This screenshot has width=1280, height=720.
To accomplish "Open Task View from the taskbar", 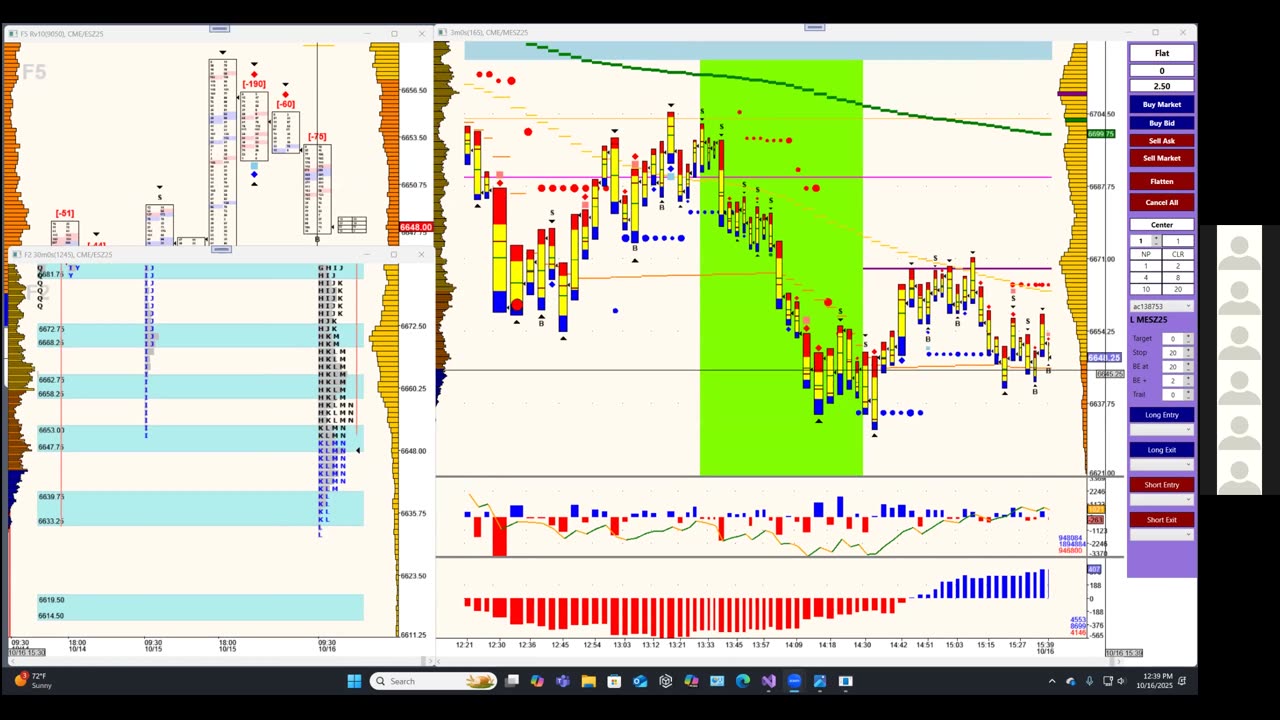I will pos(512,681).
